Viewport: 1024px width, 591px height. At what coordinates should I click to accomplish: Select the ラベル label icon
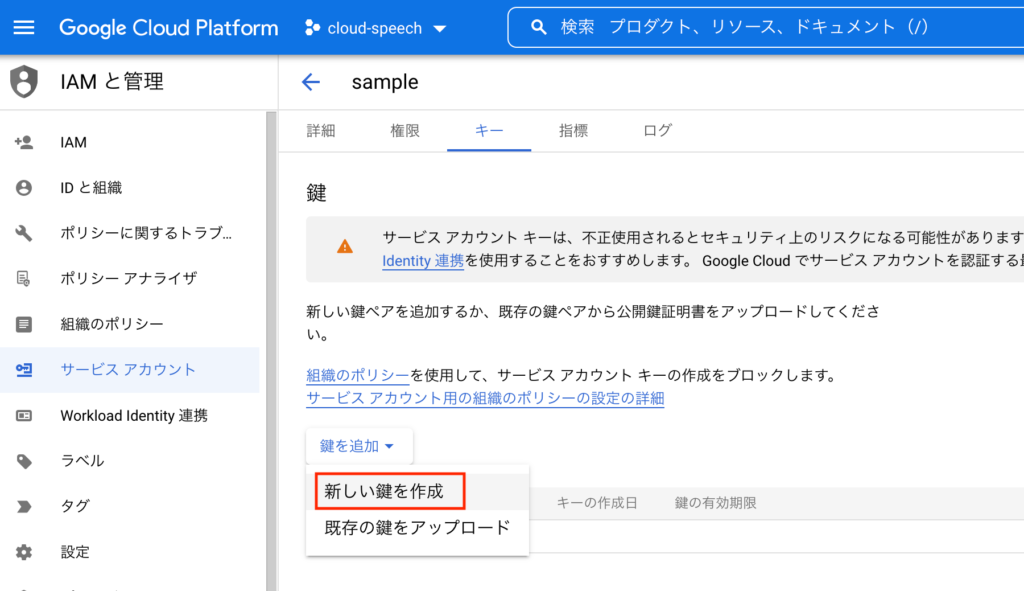pos(25,460)
